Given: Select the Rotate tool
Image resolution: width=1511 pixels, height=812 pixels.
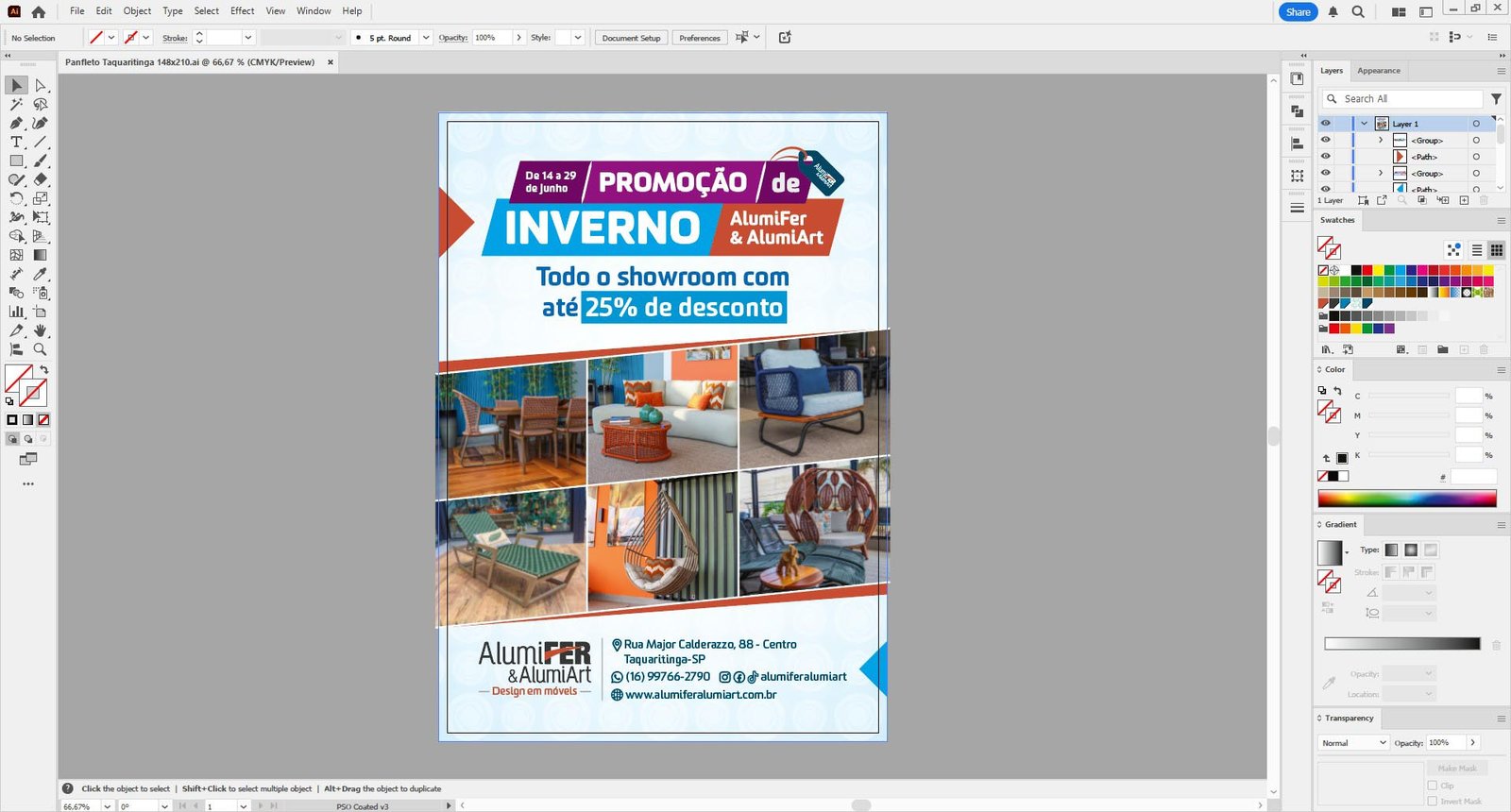Looking at the screenshot, I should pos(16,198).
